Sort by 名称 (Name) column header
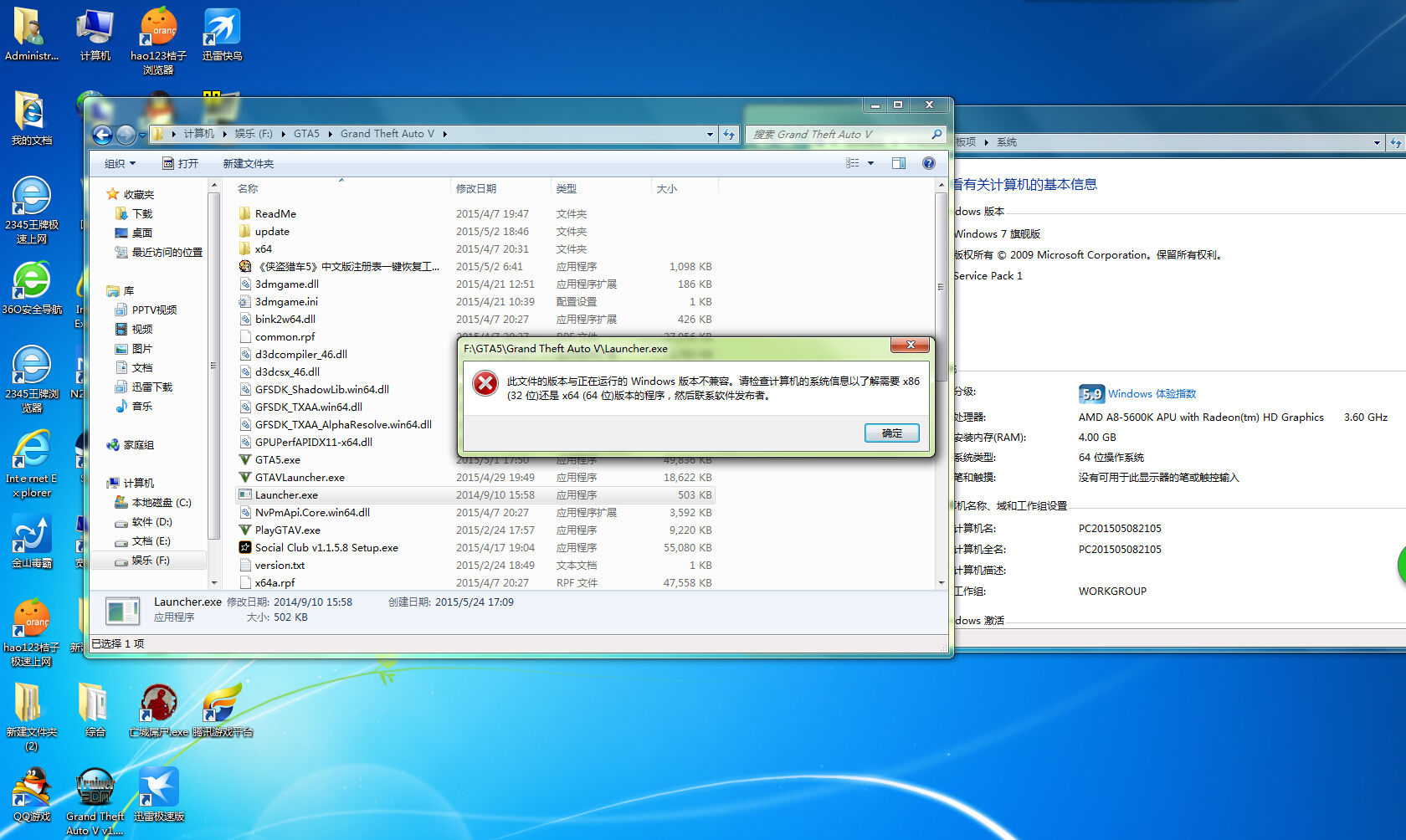Screen dimensions: 1406x840 click(x=248, y=189)
